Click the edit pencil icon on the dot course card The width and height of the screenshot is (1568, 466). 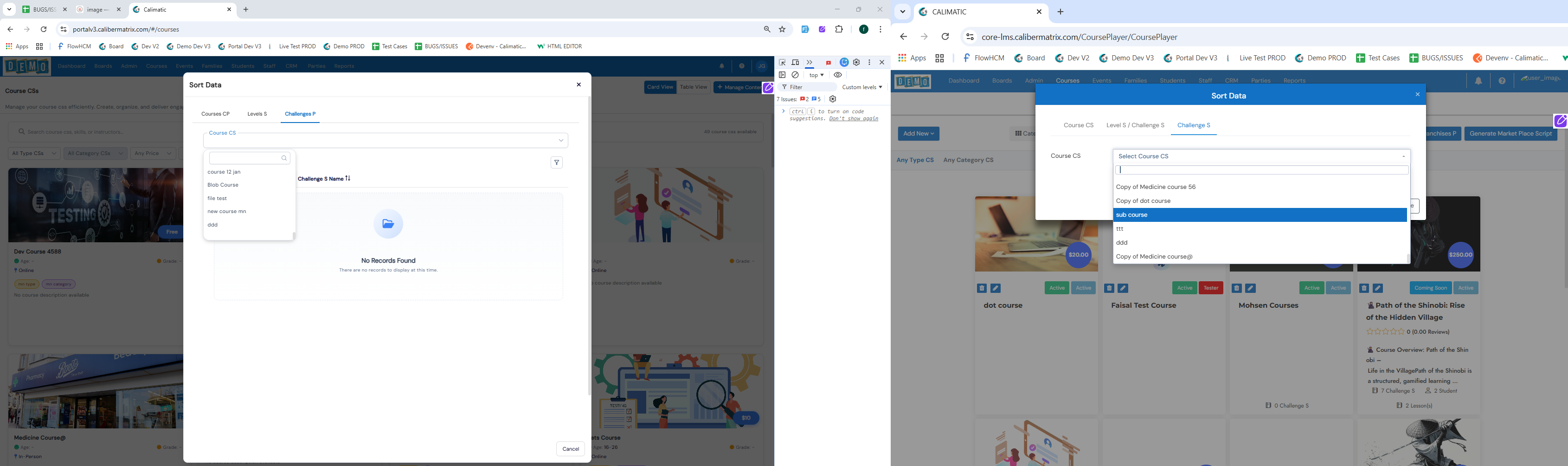coord(996,289)
